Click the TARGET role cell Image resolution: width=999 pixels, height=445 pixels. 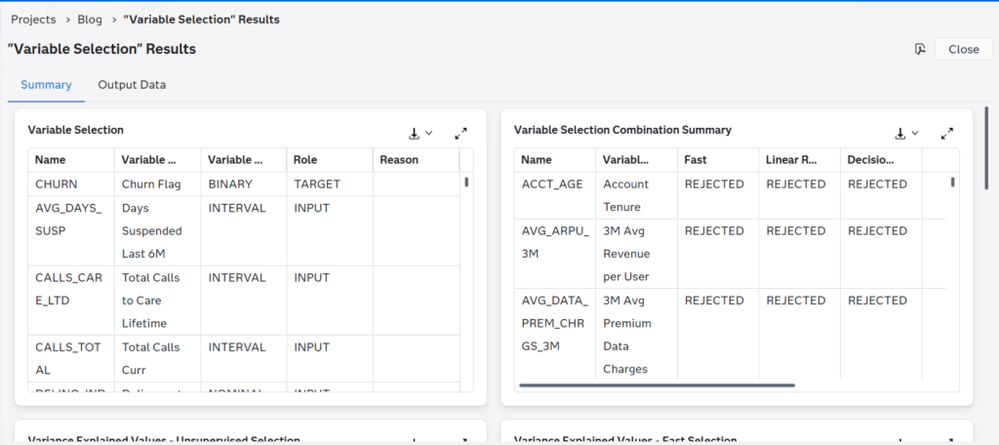330,184
